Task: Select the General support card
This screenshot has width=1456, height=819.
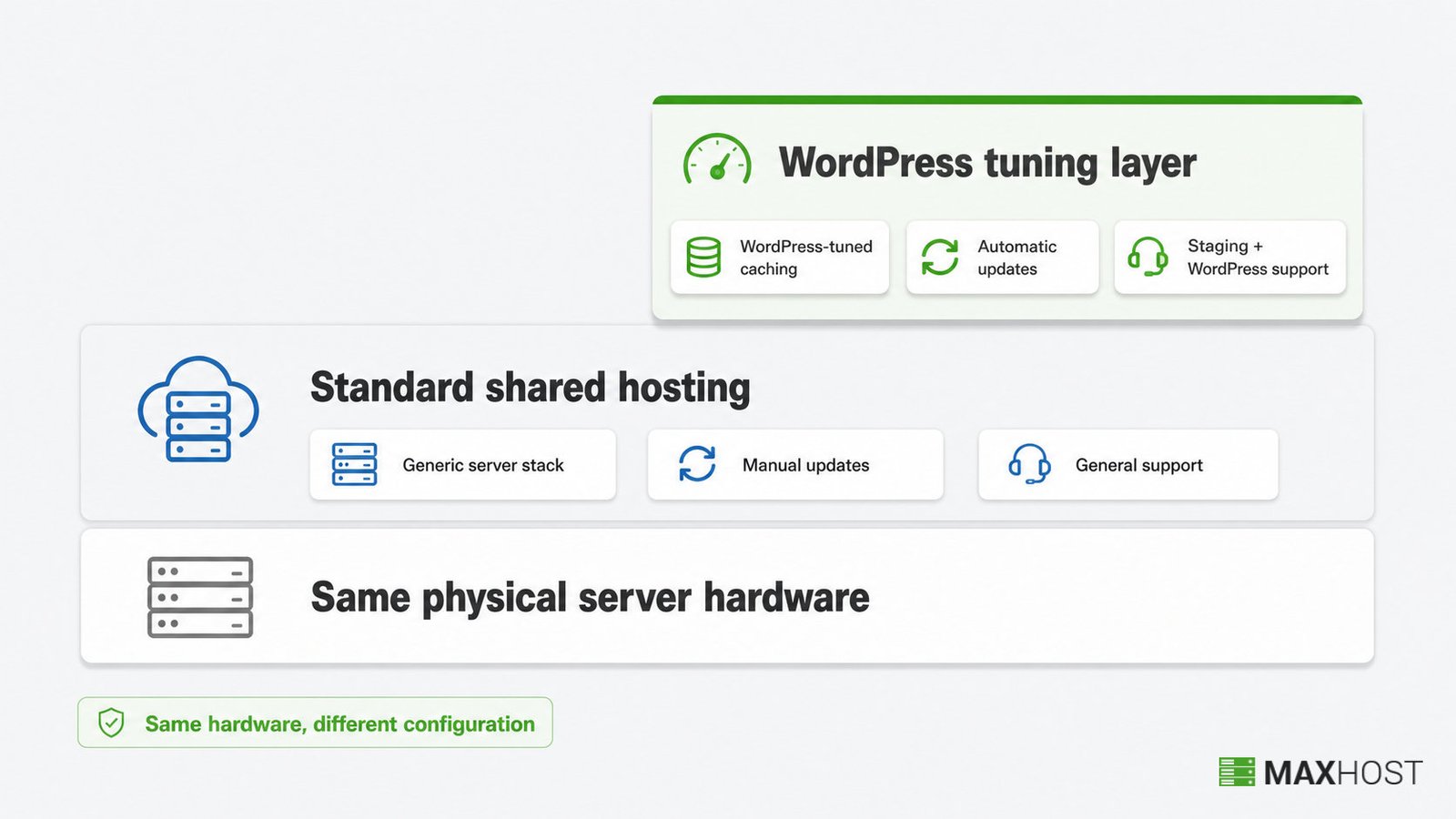Action: pos(1128,464)
